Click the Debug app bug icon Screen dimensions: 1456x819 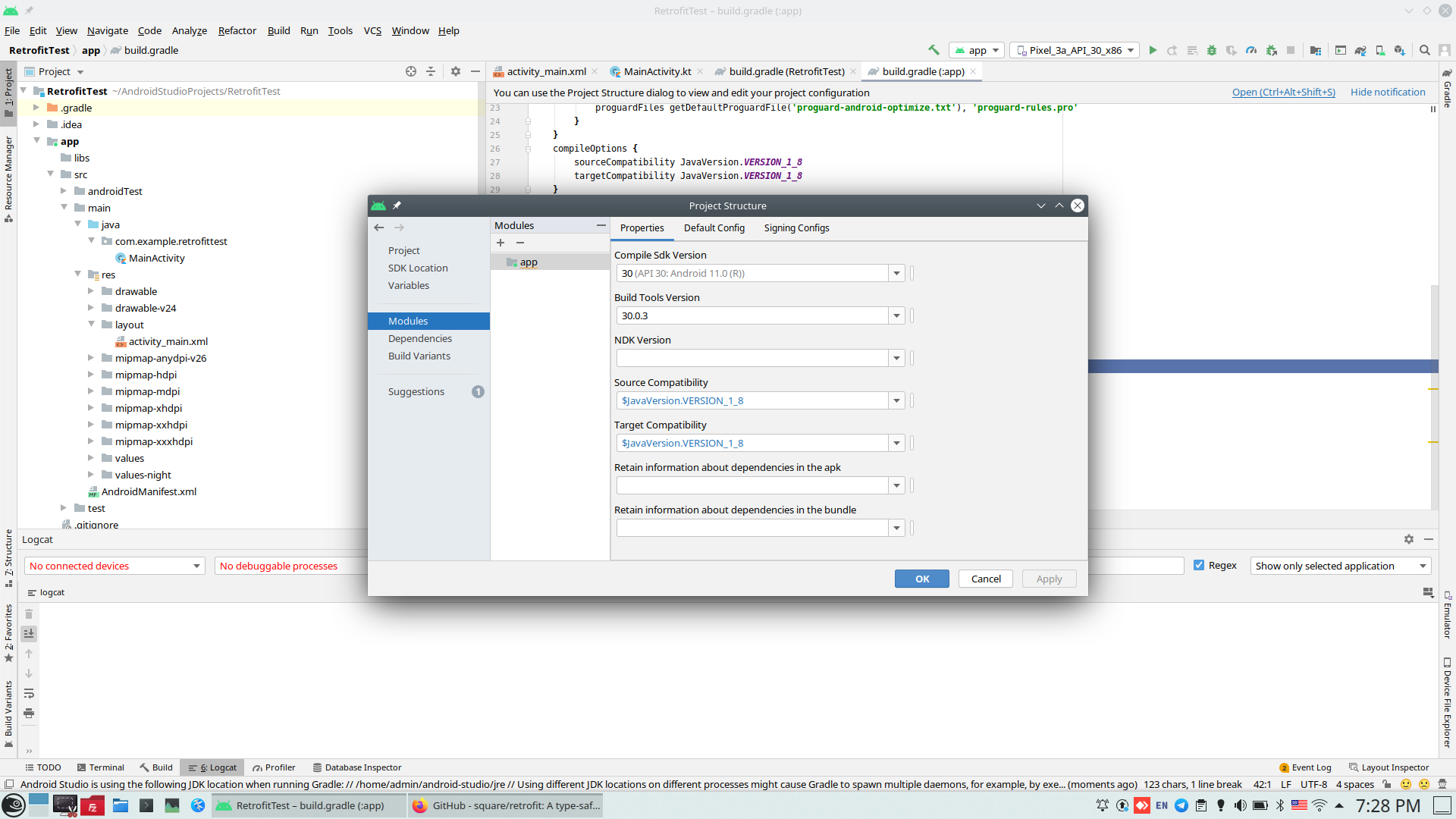1212,50
